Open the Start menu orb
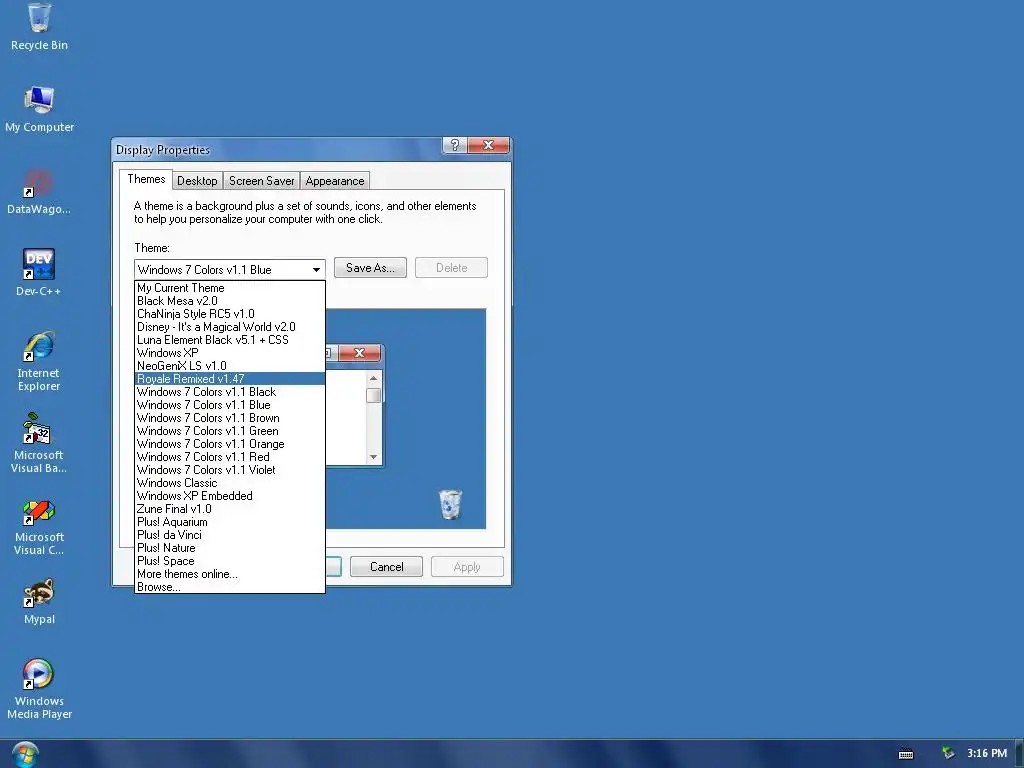1024x768 pixels. click(25, 755)
